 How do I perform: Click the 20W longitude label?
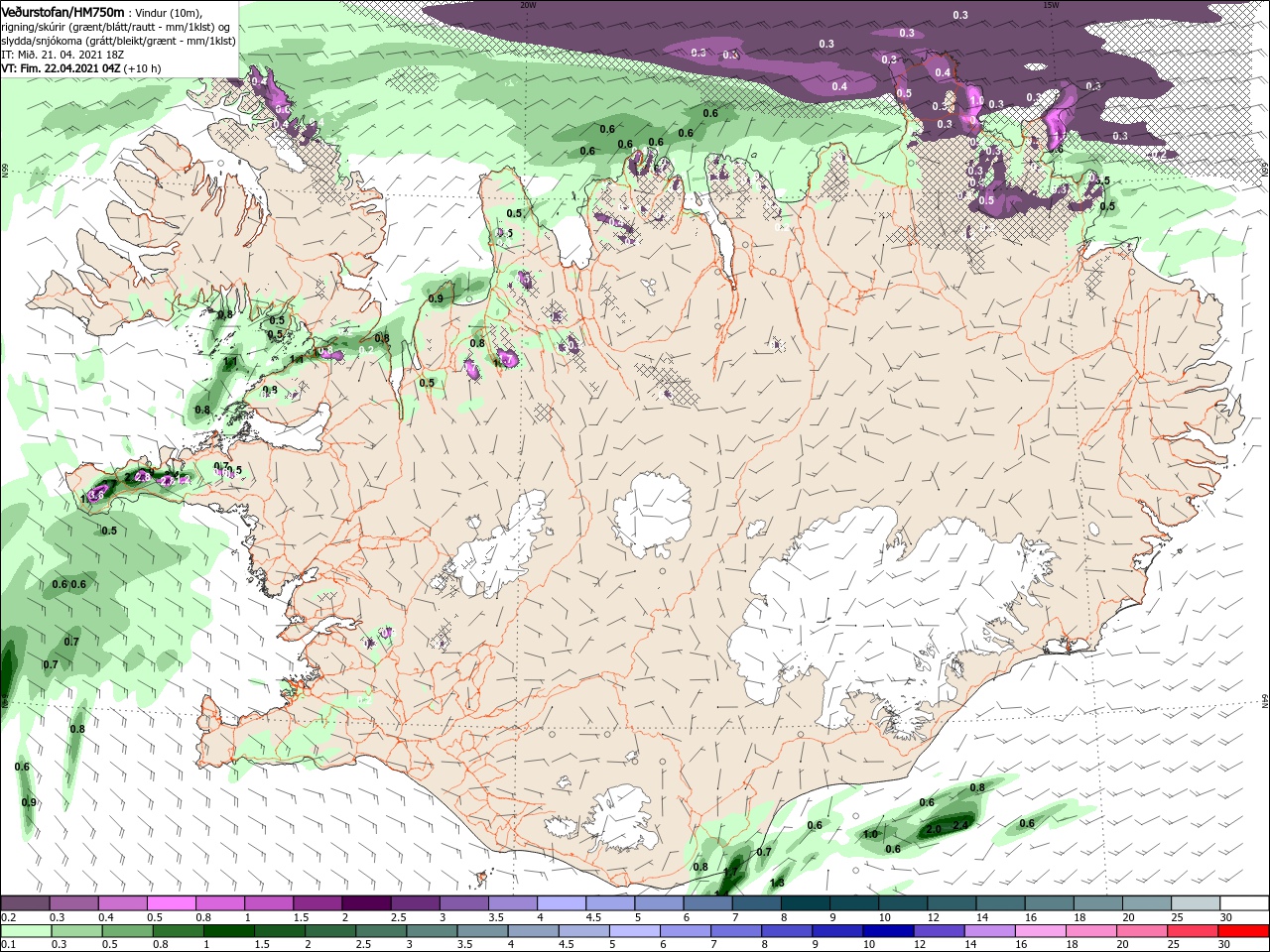[x=528, y=5]
